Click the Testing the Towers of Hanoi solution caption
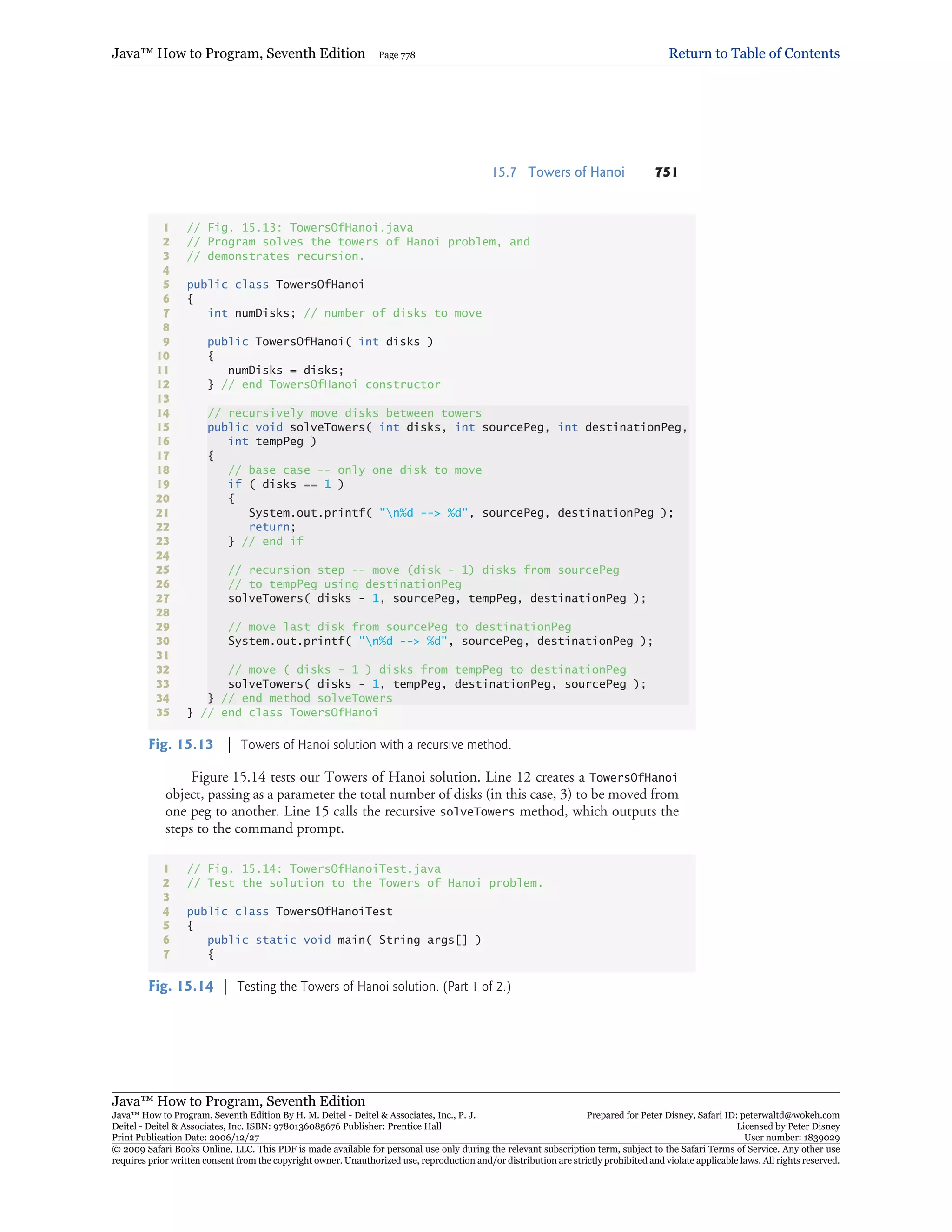 coord(373,987)
